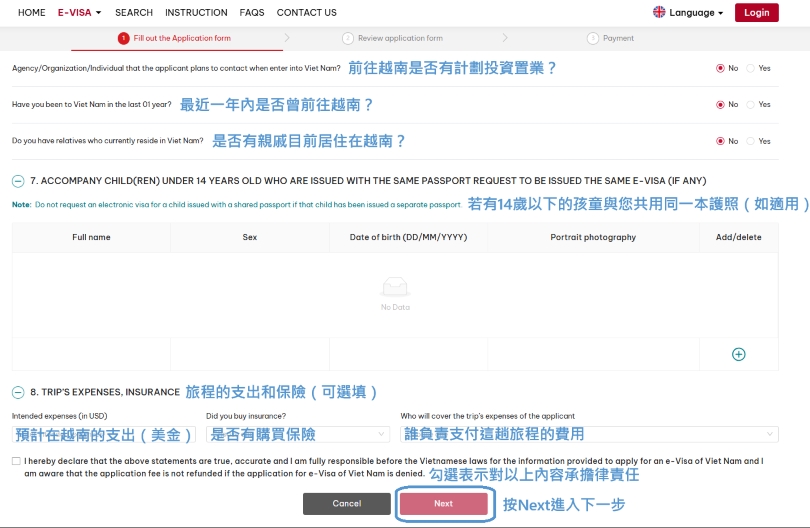Image resolution: width=810 pixels, height=528 pixels.
Task: Click the Sex column header
Action: click(250, 237)
